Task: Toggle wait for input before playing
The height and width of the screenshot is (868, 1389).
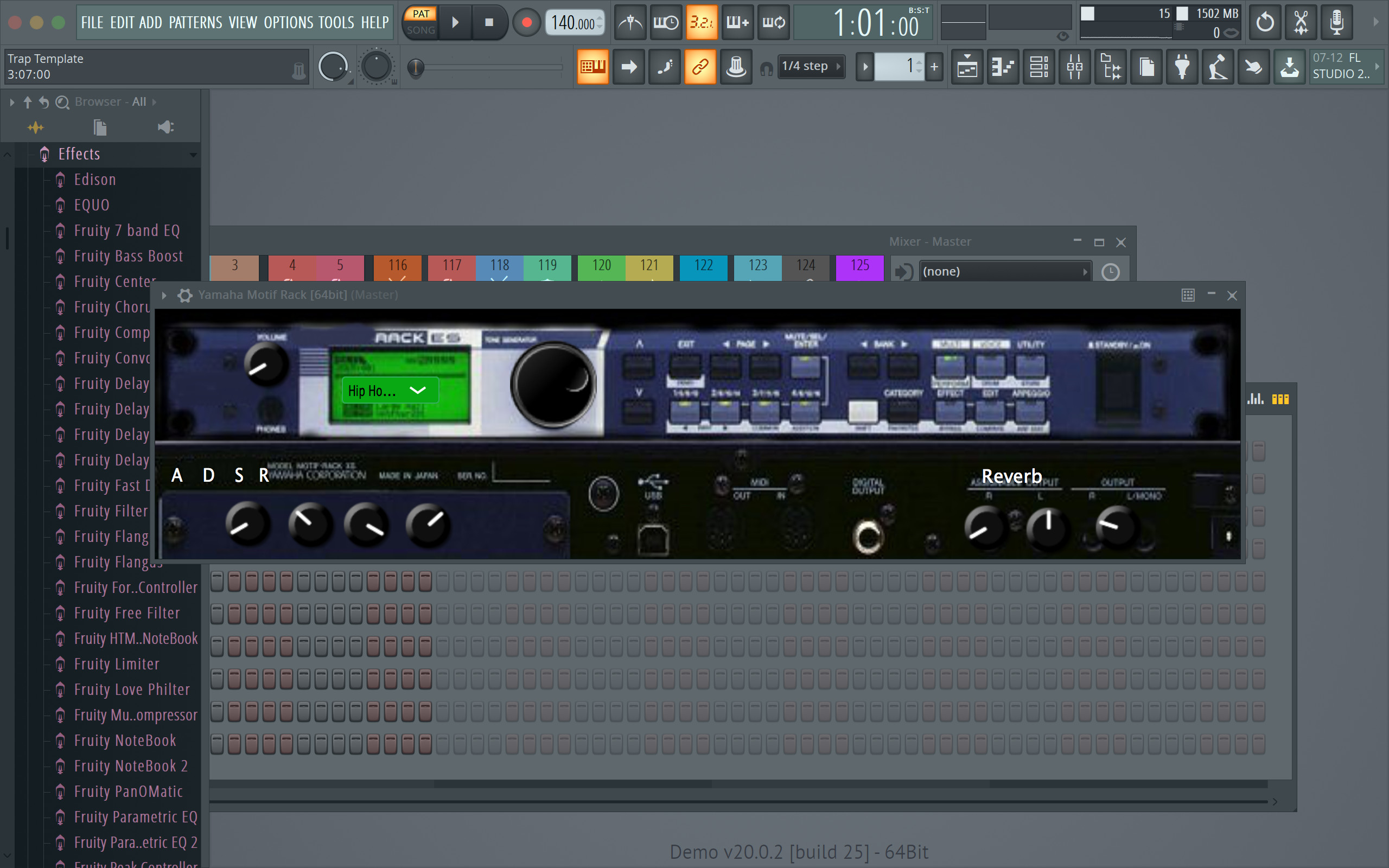Action: pos(666,22)
